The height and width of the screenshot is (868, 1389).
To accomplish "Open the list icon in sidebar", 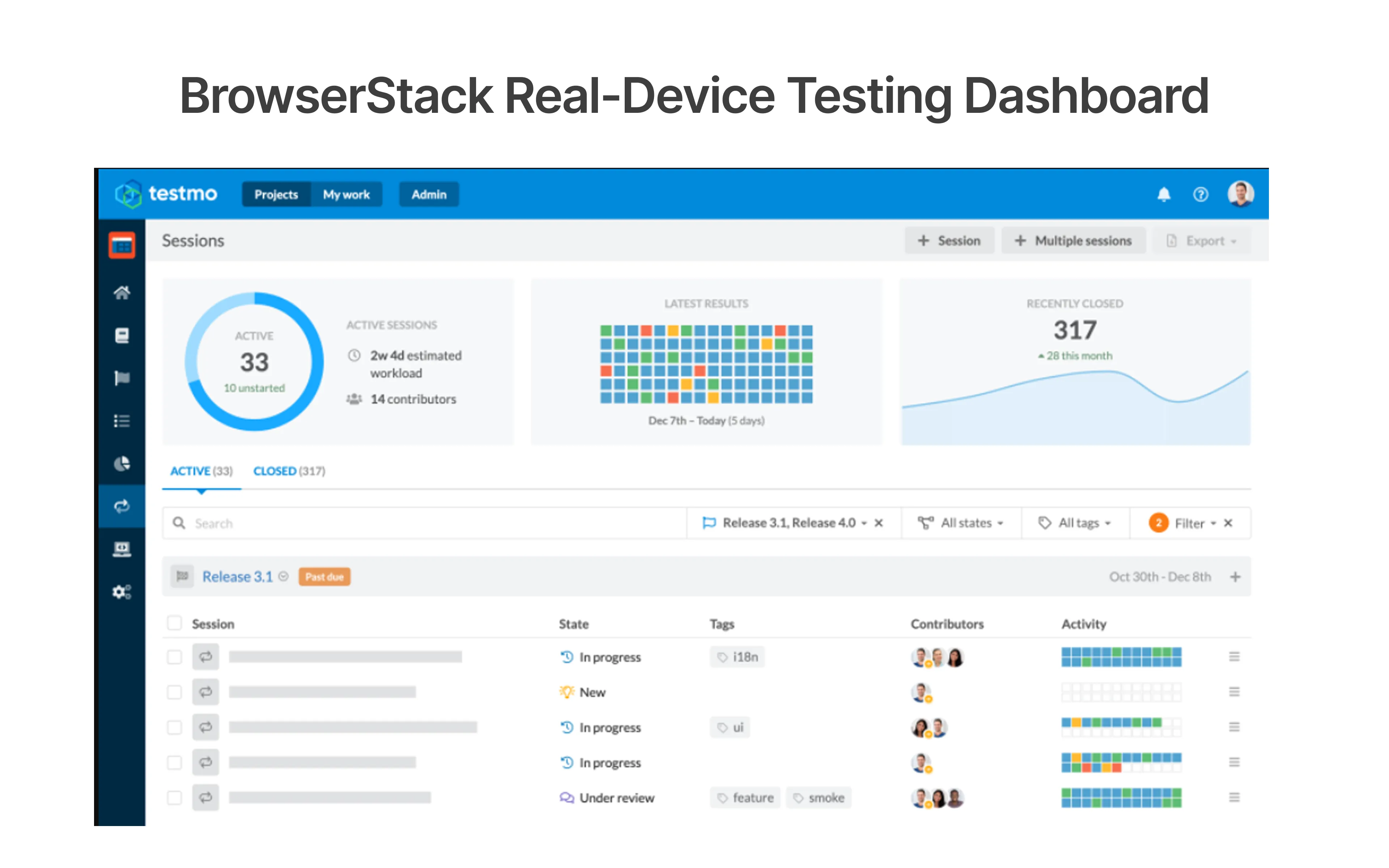I will [122, 421].
